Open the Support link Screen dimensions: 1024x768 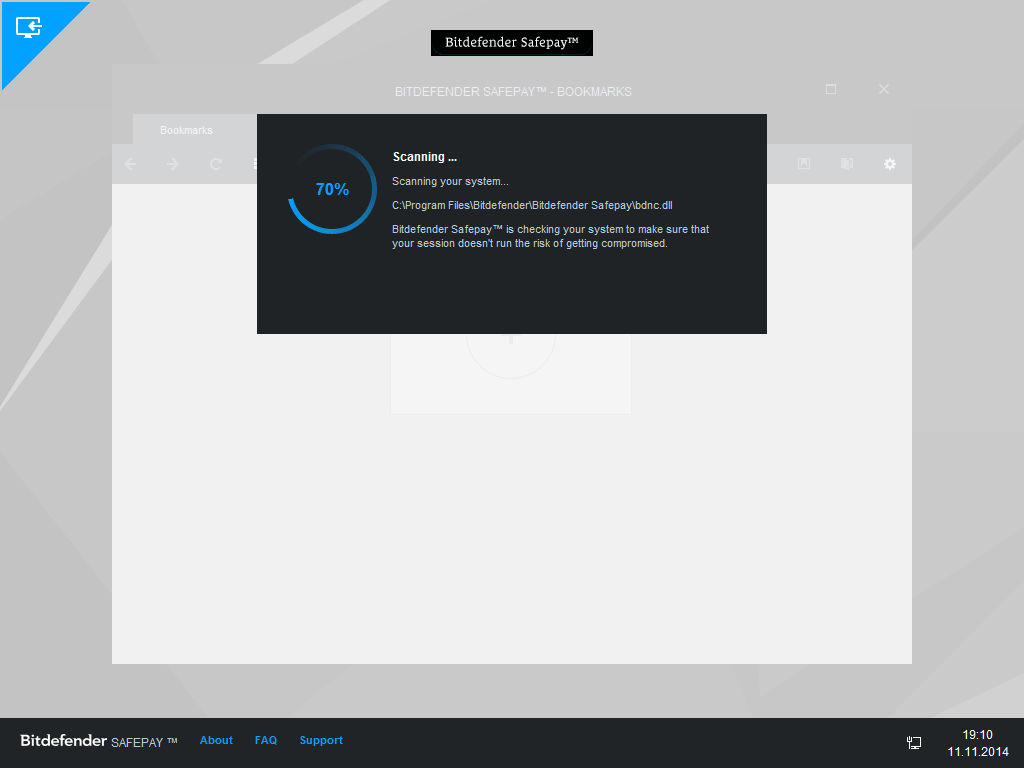coord(321,741)
